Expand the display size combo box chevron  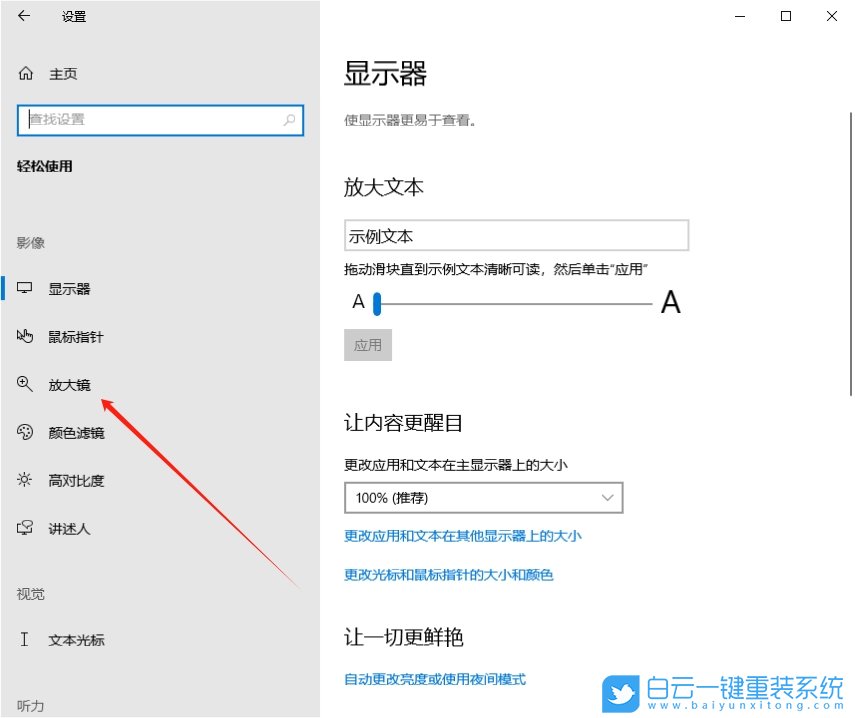[607, 497]
